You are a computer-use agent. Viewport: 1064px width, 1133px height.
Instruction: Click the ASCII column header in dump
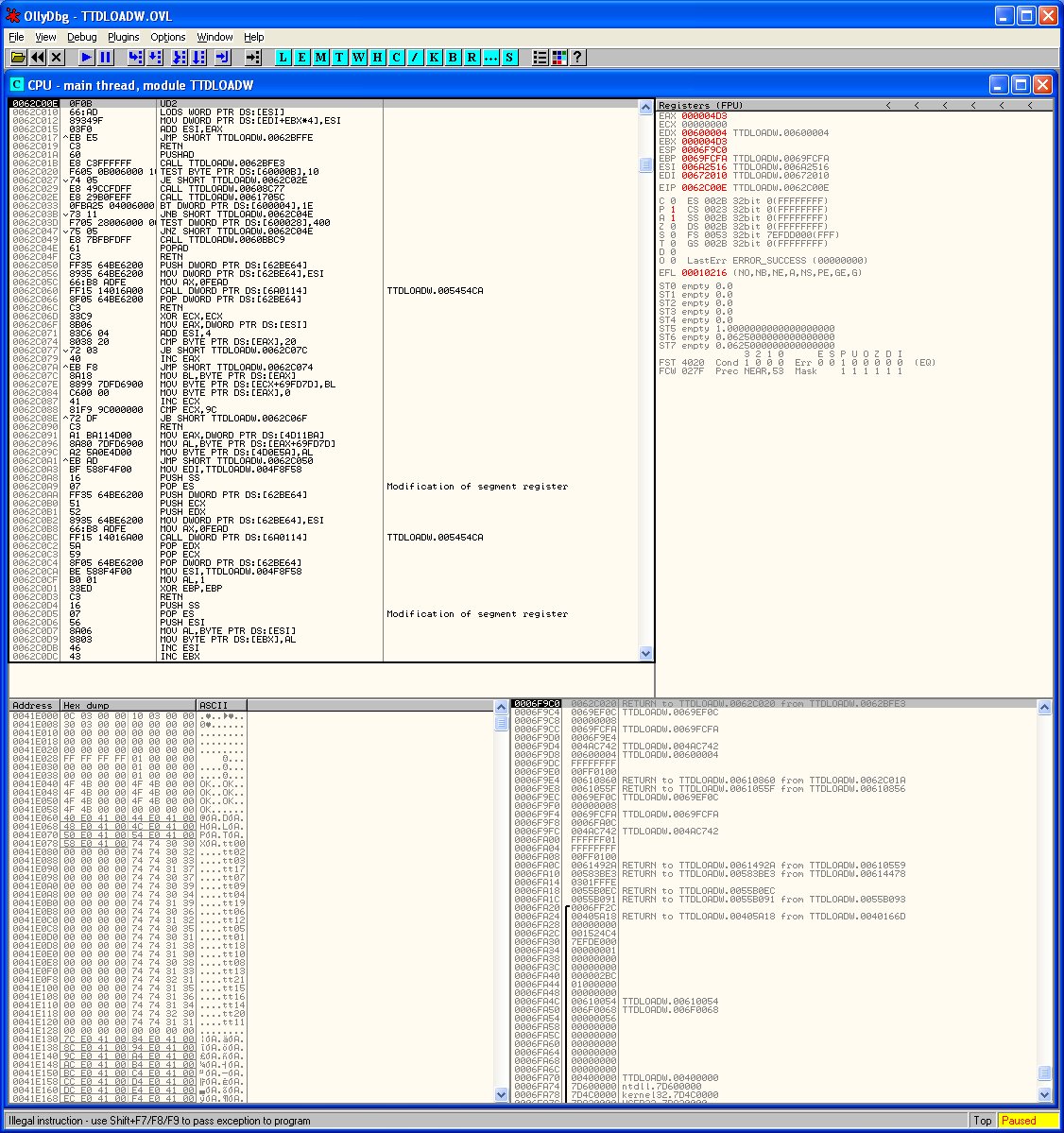click(x=222, y=705)
